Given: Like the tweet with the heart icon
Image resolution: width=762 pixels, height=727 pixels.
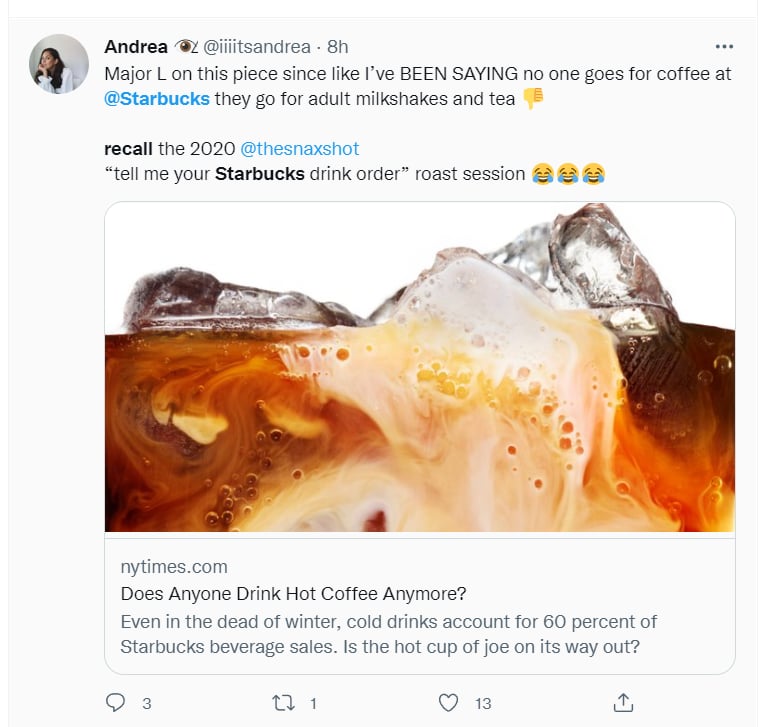Looking at the screenshot, I should [x=448, y=703].
